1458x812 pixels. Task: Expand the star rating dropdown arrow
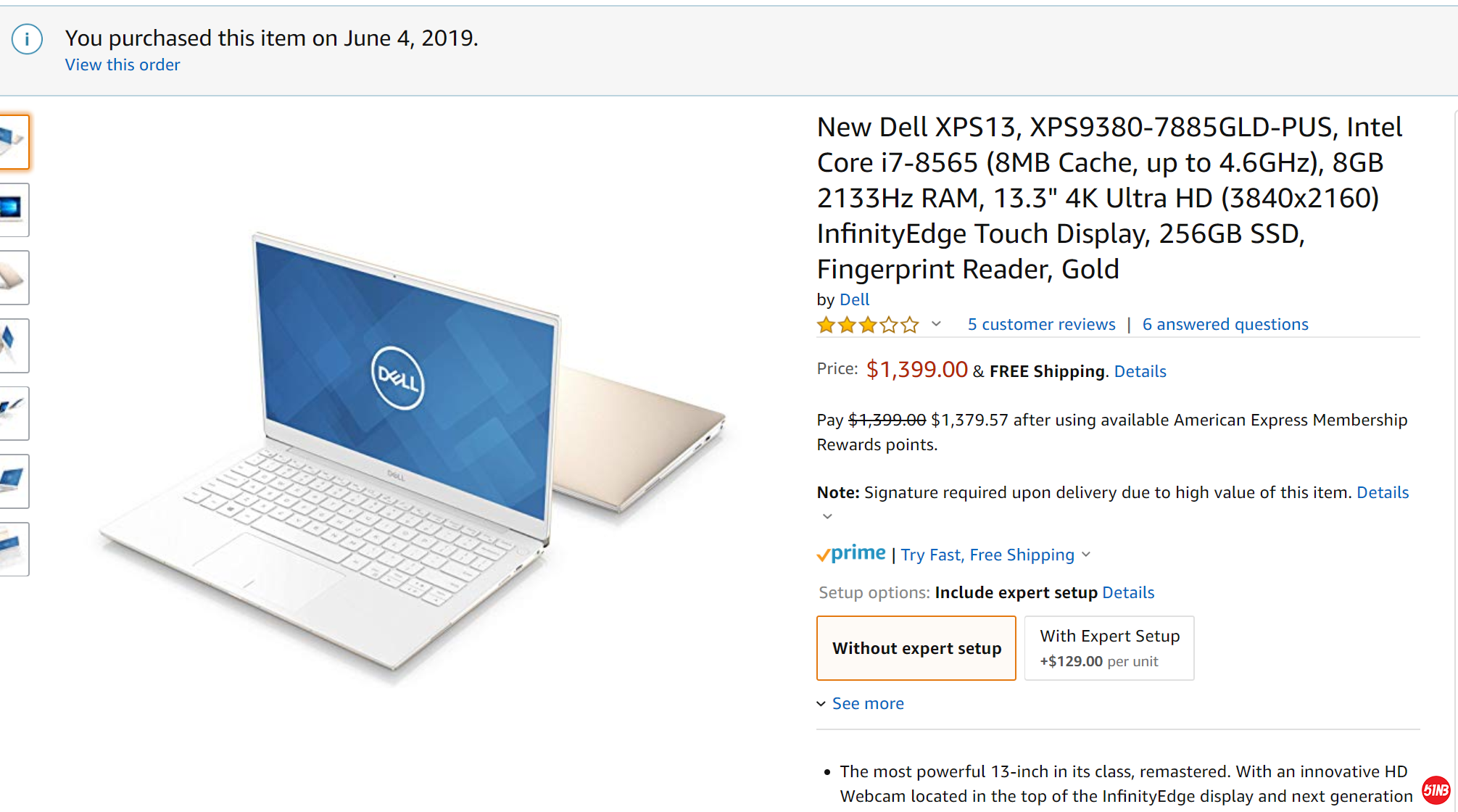click(x=937, y=324)
